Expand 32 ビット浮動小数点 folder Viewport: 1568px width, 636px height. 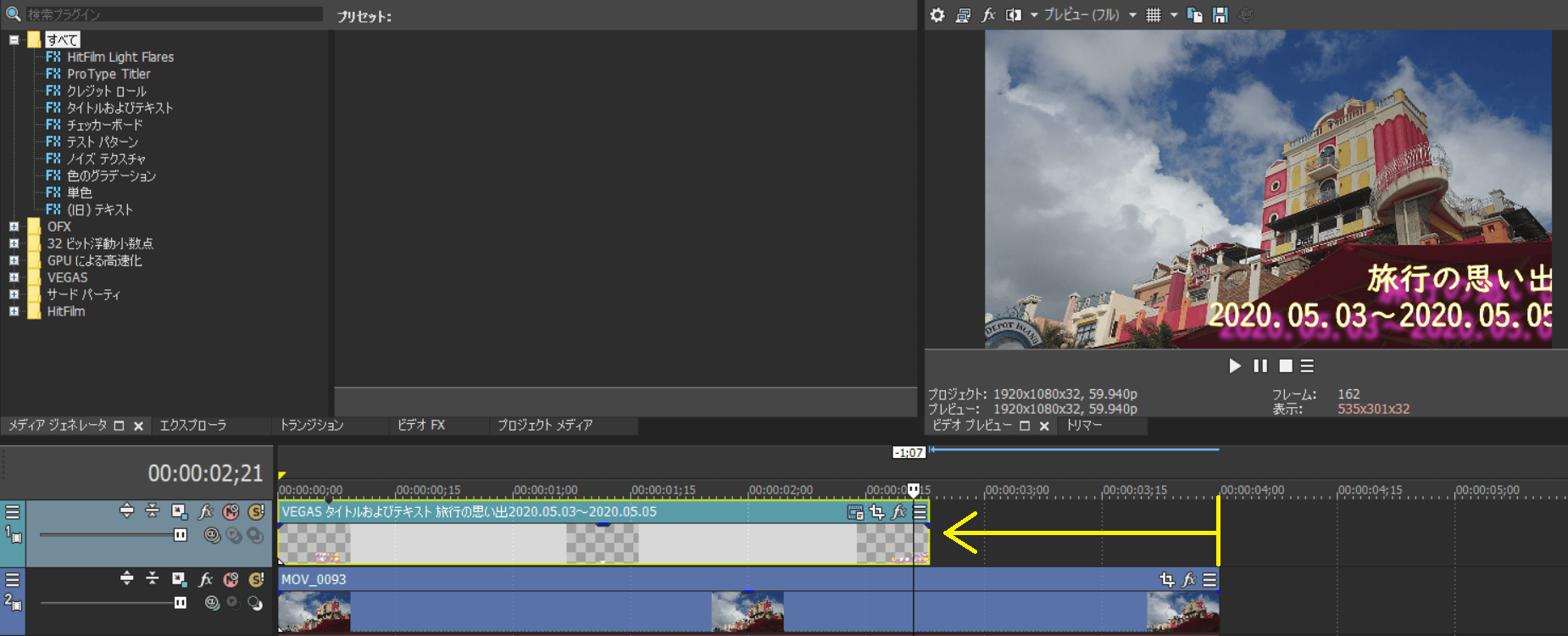coord(14,243)
